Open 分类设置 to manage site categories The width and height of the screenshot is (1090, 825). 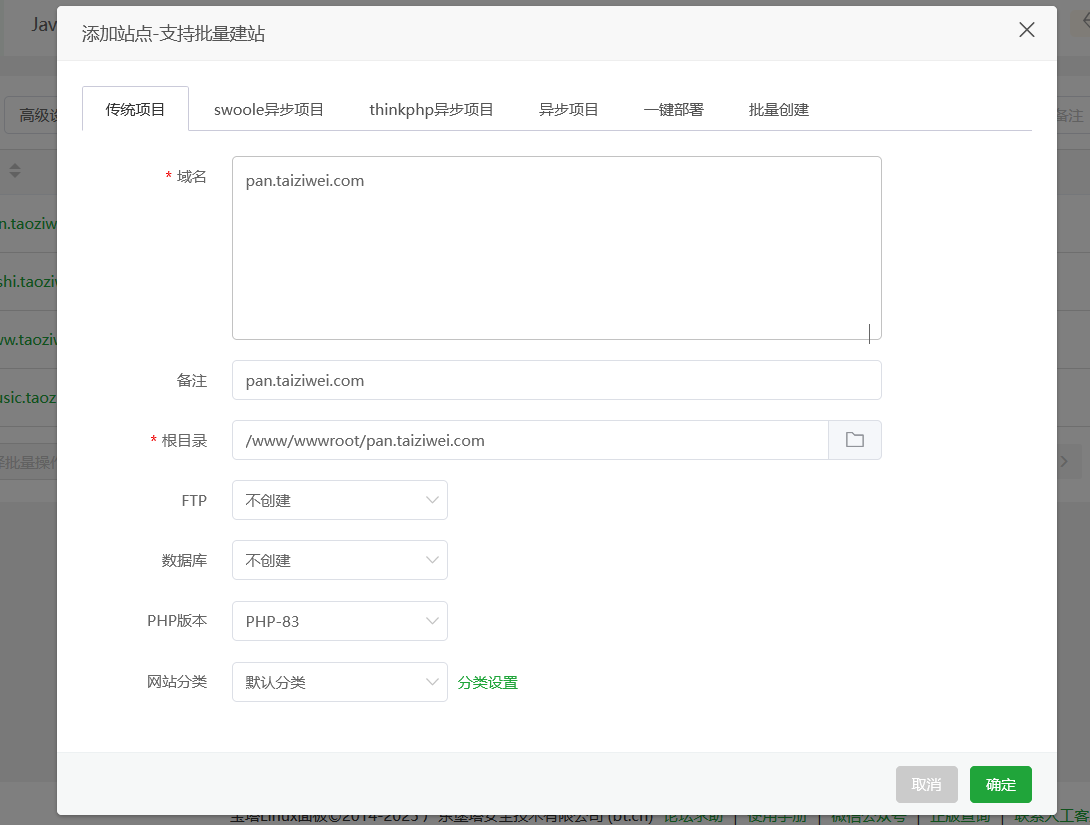(487, 682)
